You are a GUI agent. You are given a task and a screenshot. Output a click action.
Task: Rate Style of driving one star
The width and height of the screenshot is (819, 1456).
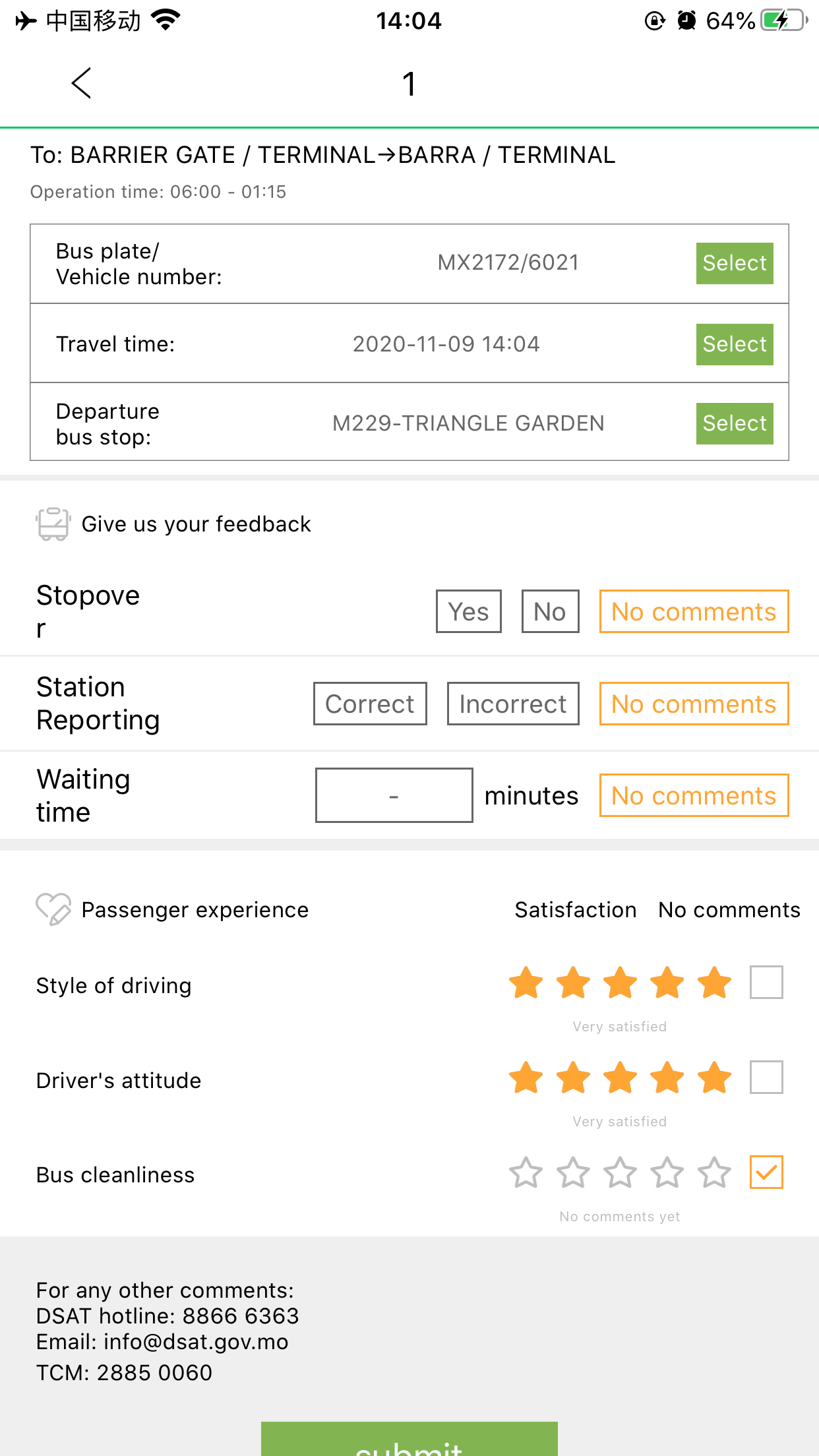[526, 983]
